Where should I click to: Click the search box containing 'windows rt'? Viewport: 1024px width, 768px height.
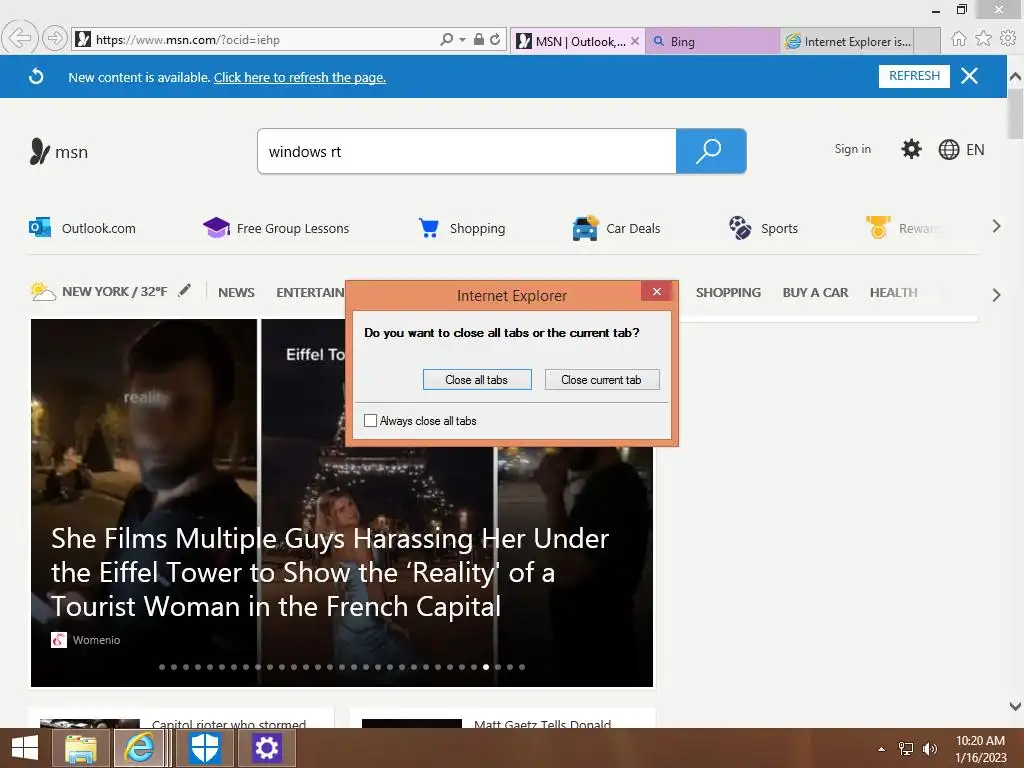(x=466, y=152)
